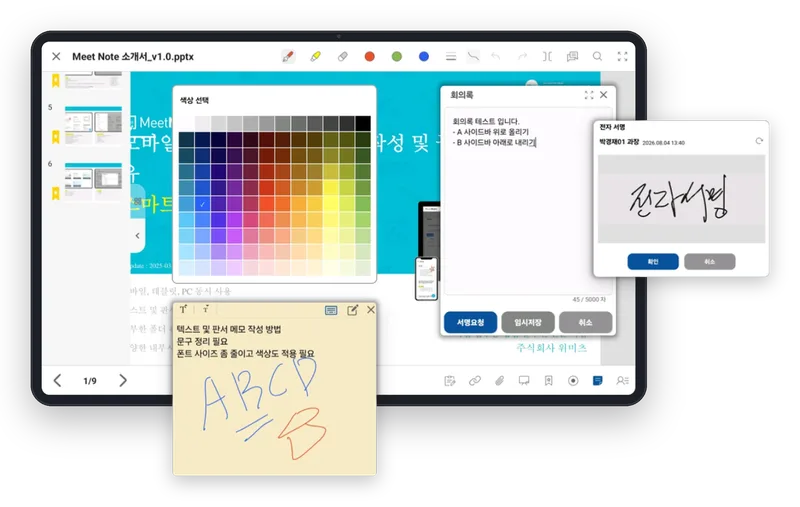Screen dimensions: 800x507
Task: Toggle the blue sticky memo icon
Action: pyautogui.click(x=597, y=381)
